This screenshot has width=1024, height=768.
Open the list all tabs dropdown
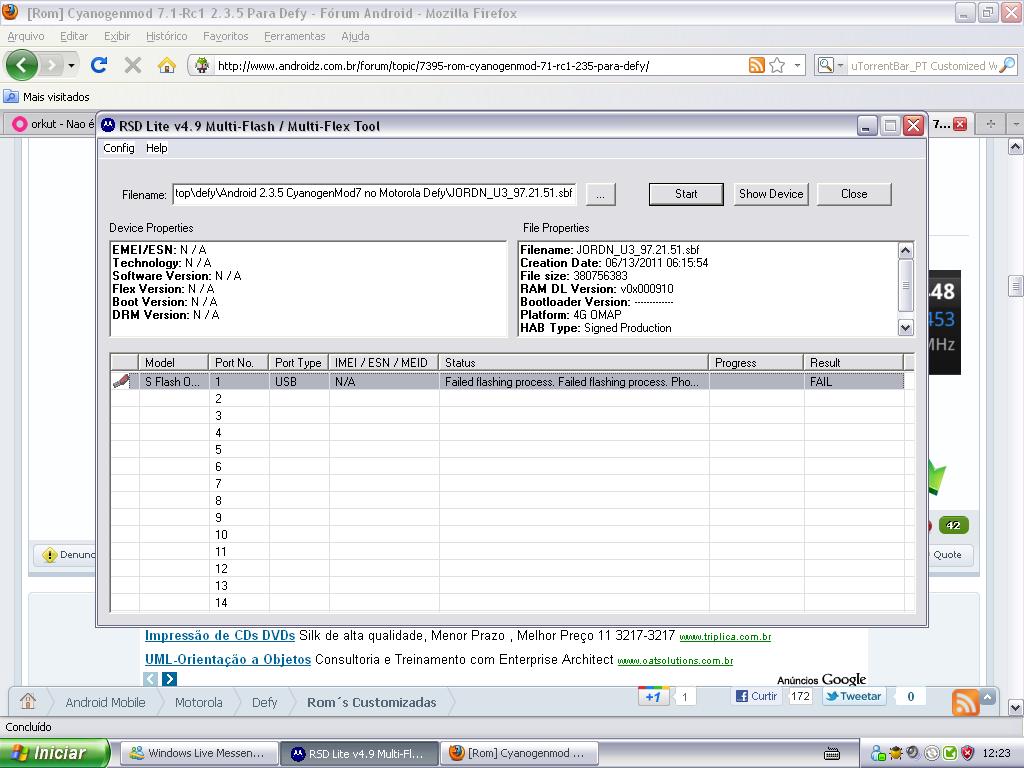pos(1016,123)
